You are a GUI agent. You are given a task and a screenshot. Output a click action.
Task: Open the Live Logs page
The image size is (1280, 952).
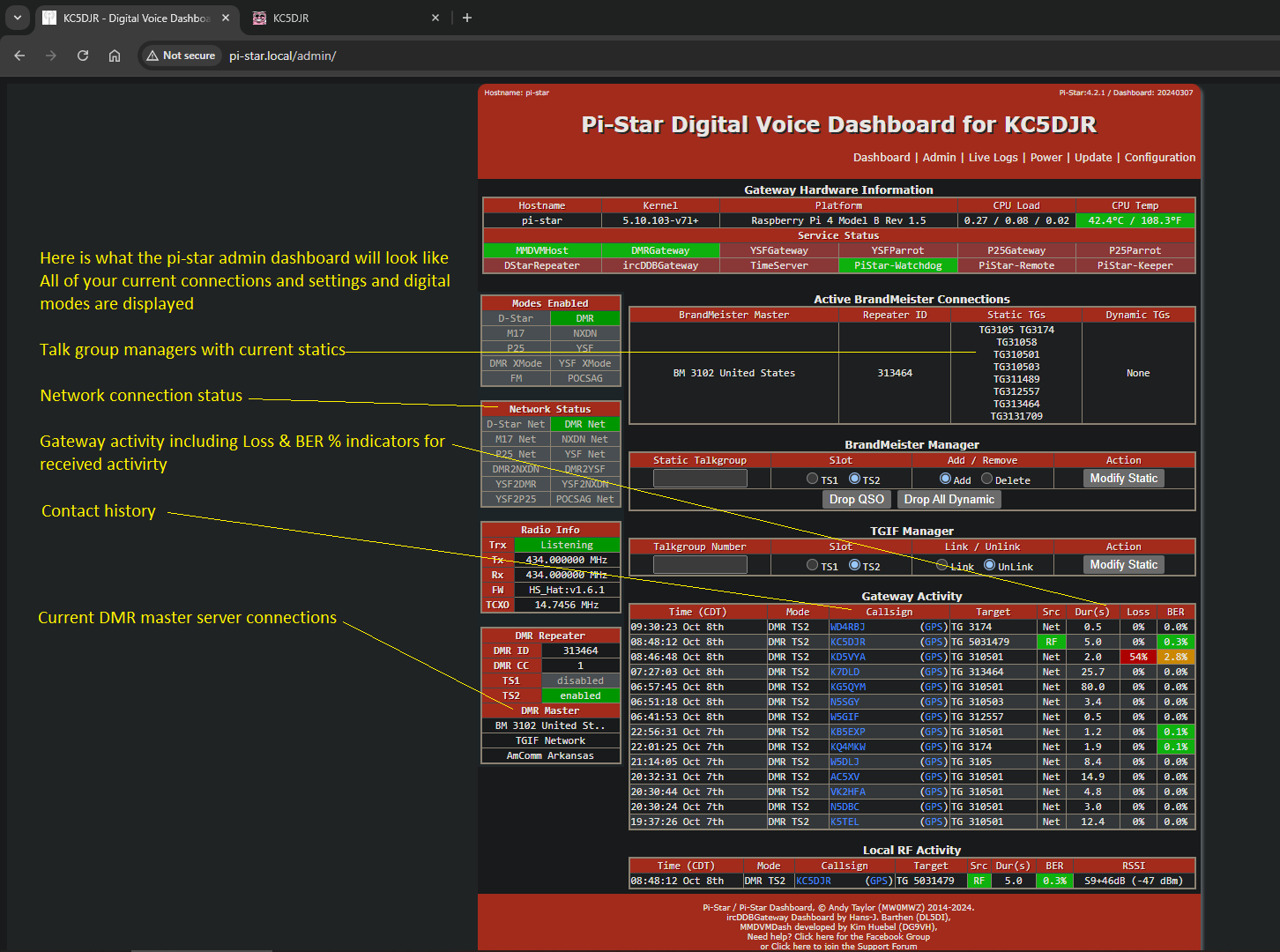pos(993,158)
